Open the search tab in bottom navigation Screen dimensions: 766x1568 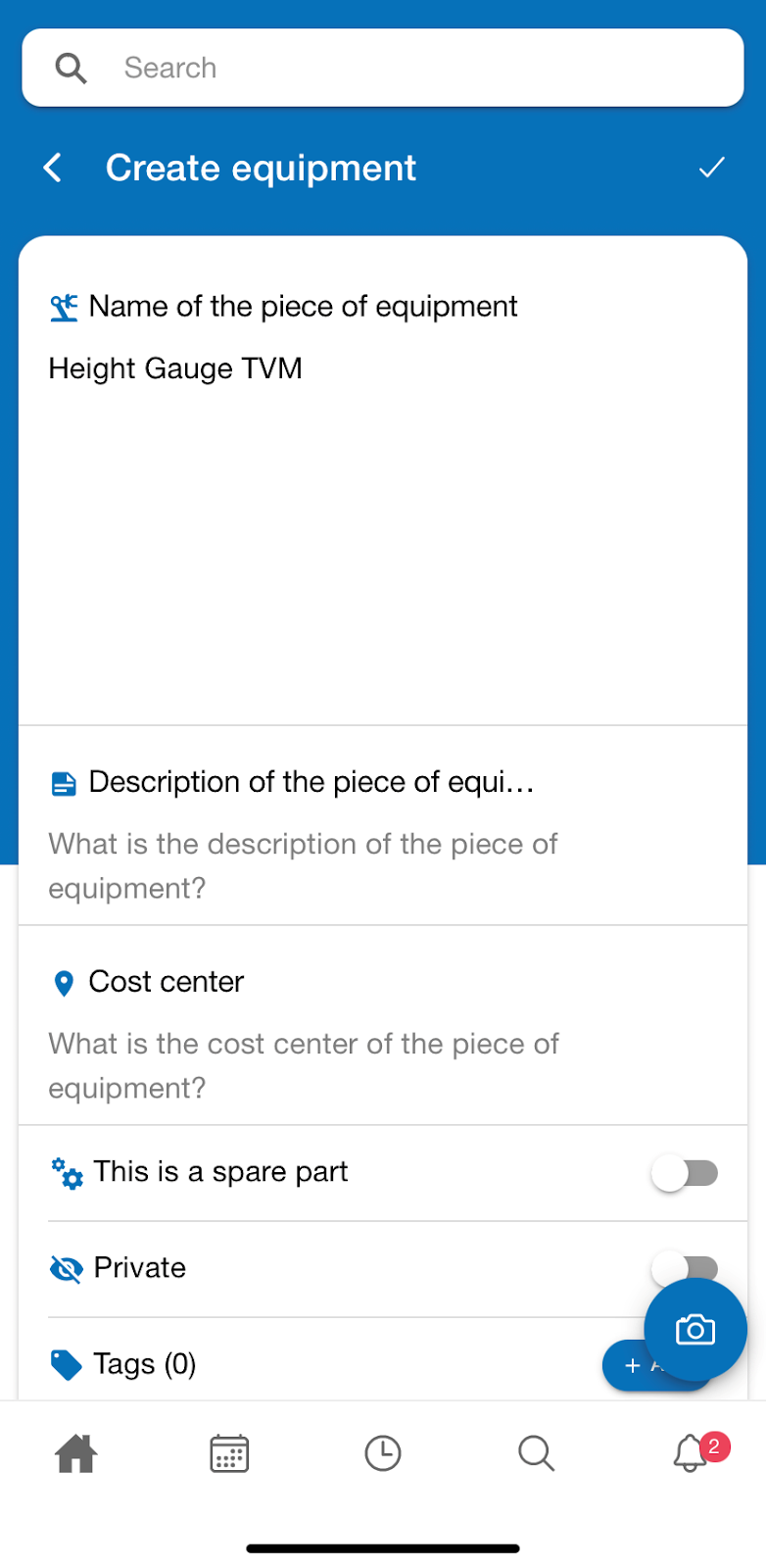(x=536, y=1453)
